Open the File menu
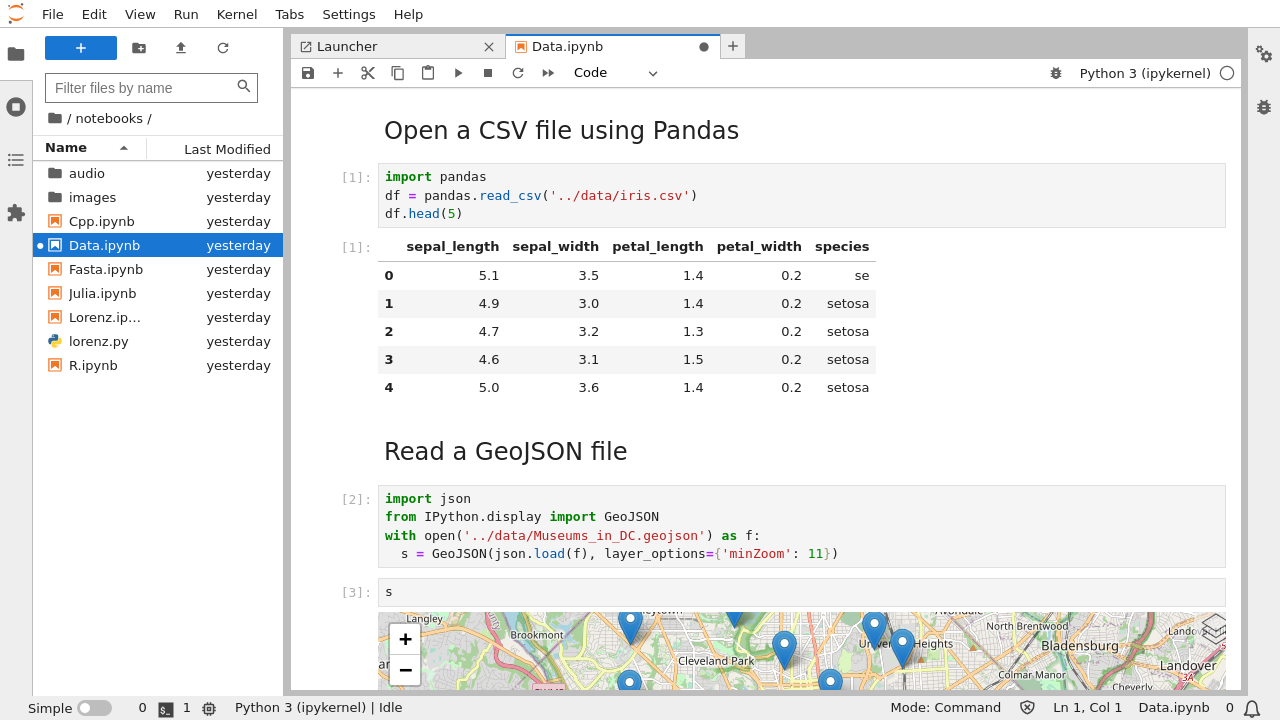The height and width of the screenshot is (720, 1280). tap(53, 14)
